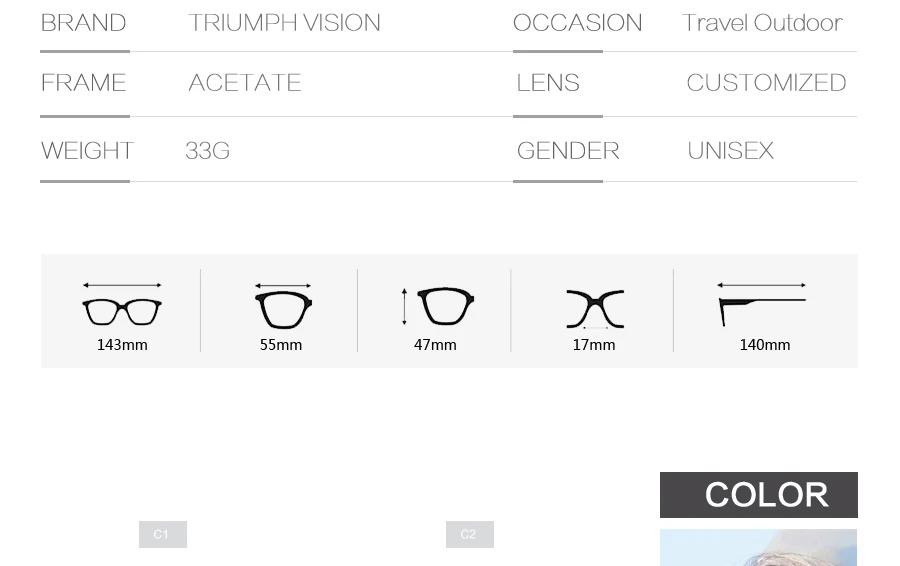The image size is (900, 566).
Task: Click the 17mm bridge measurement text
Action: coord(594,345)
